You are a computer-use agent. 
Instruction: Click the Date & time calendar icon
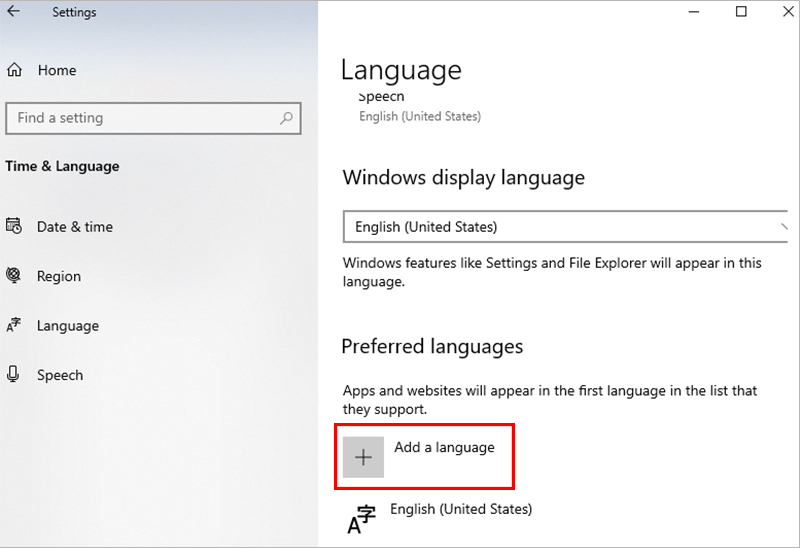point(14,226)
